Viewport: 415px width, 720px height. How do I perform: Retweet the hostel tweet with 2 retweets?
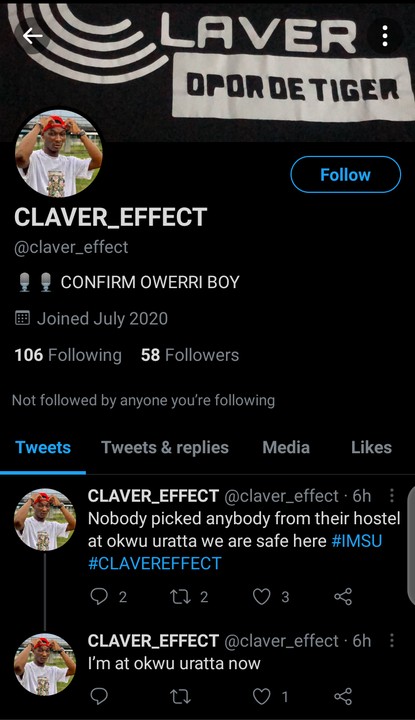(x=179, y=596)
